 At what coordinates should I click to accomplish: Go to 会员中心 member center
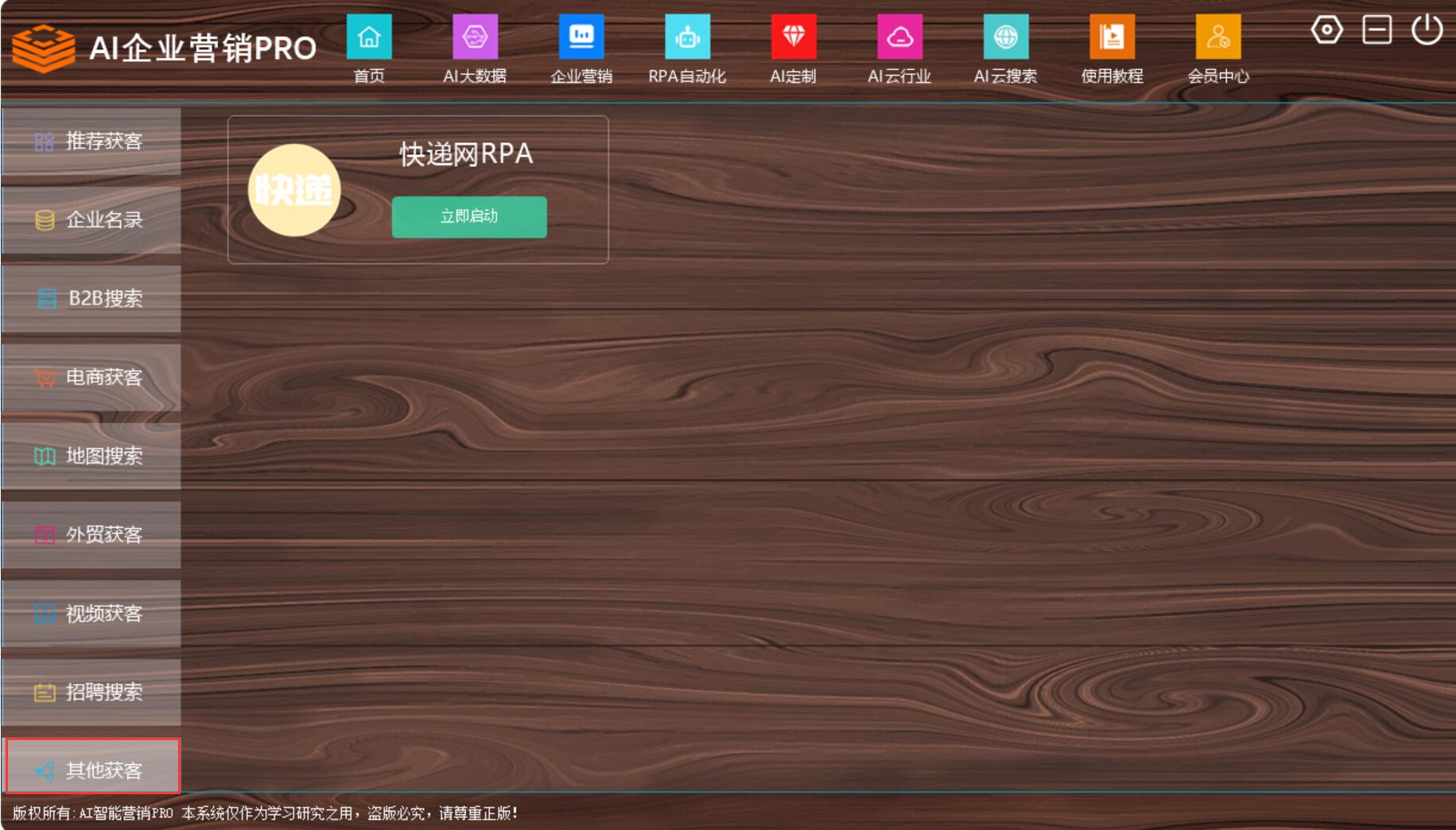[x=1218, y=37]
